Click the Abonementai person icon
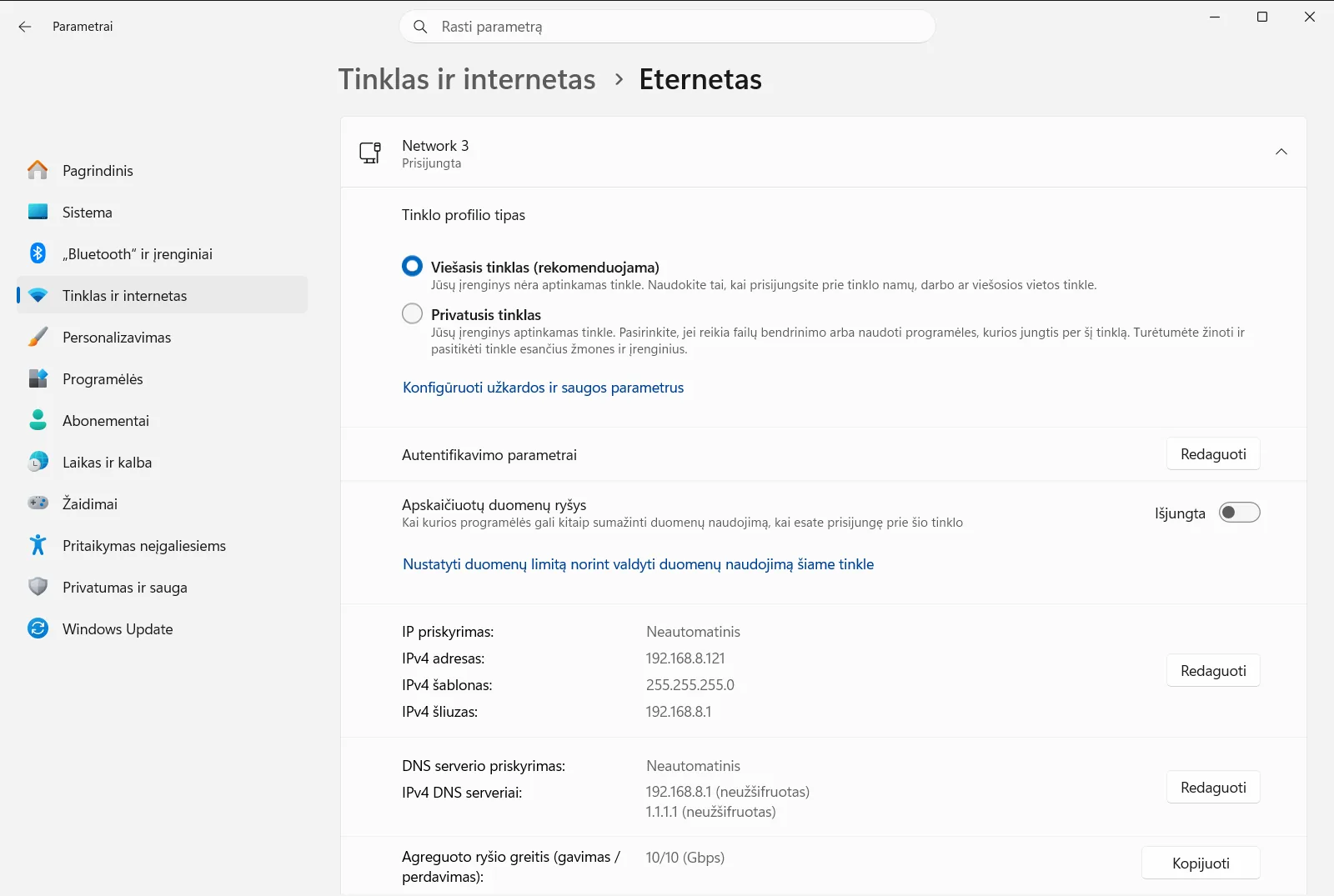 click(x=38, y=420)
